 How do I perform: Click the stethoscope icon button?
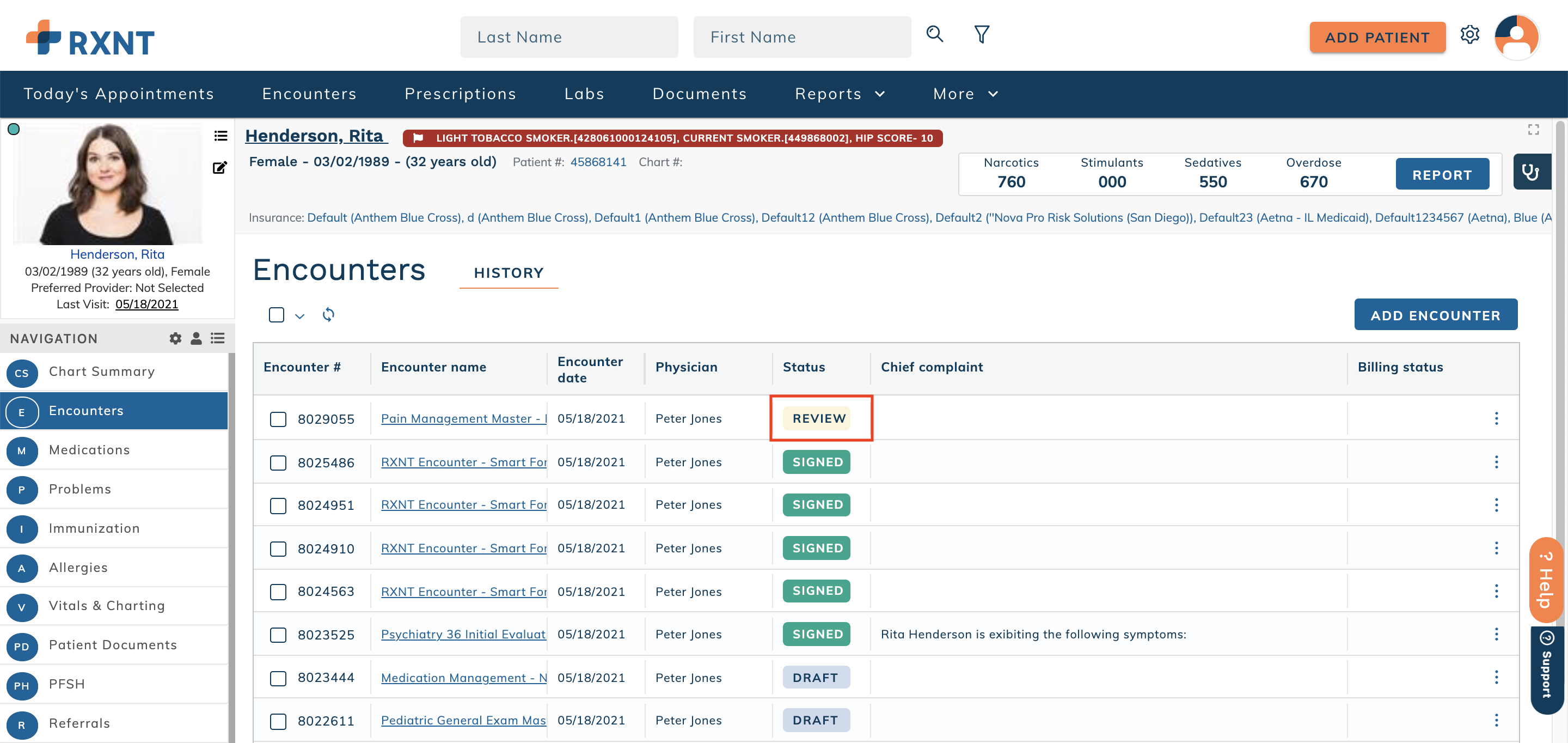tap(1531, 172)
